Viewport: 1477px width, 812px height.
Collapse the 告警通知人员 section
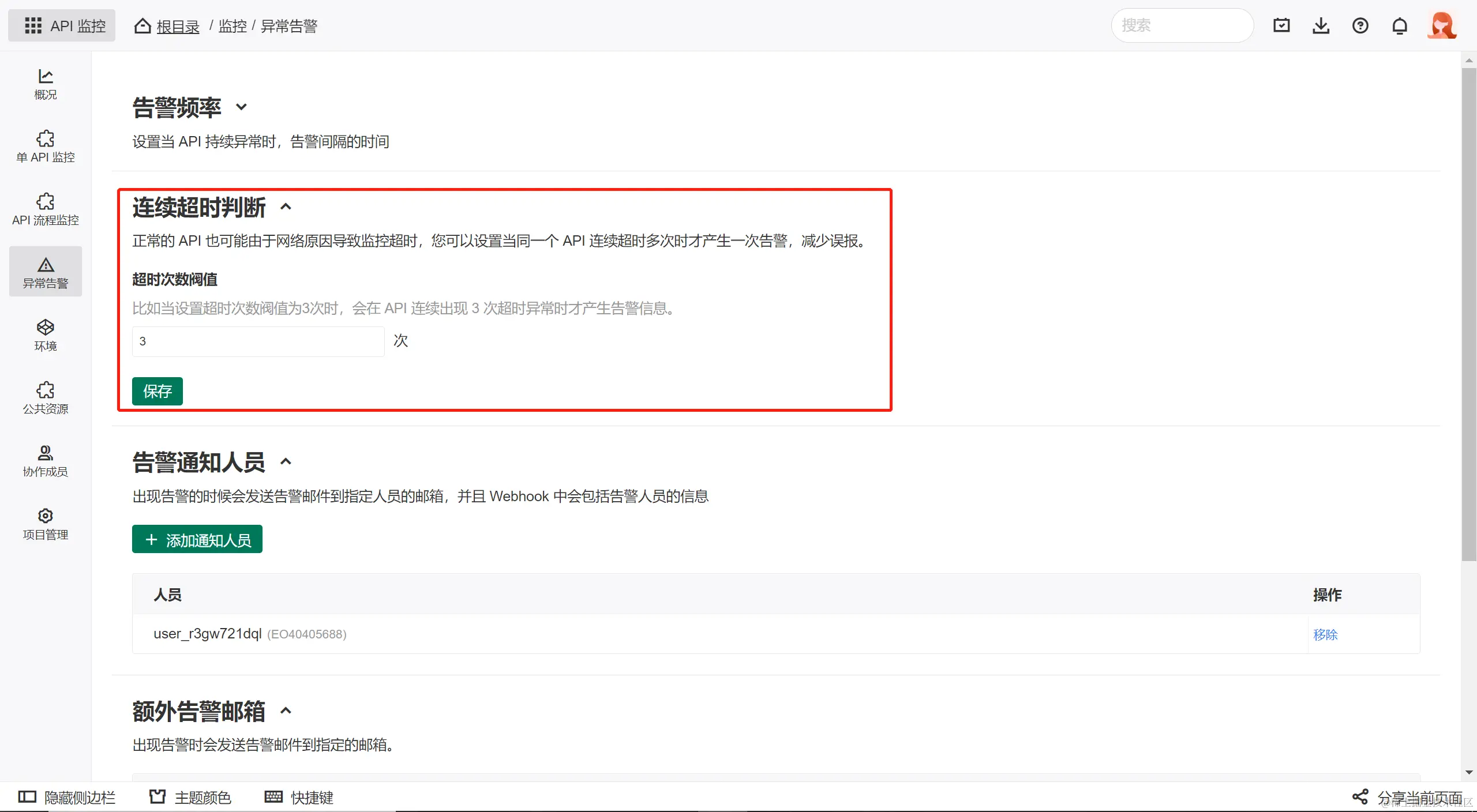pos(286,462)
